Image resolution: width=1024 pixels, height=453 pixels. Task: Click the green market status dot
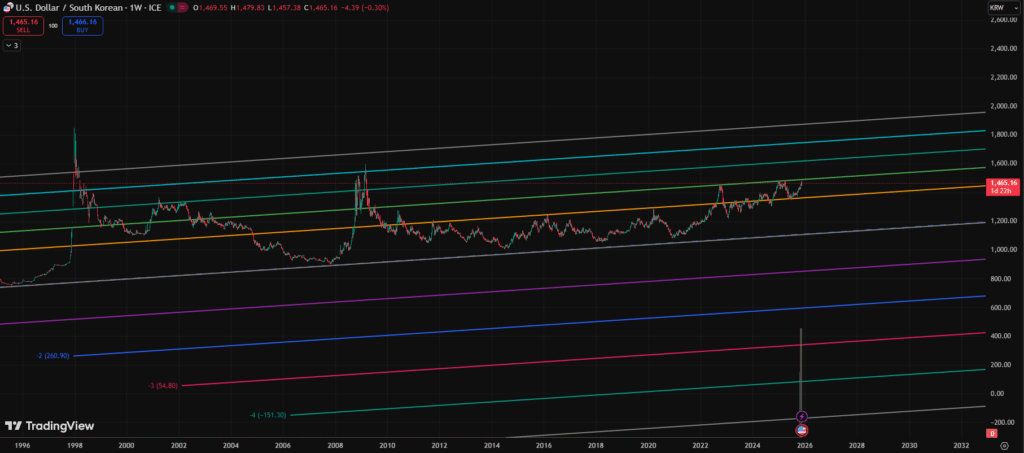click(x=171, y=8)
